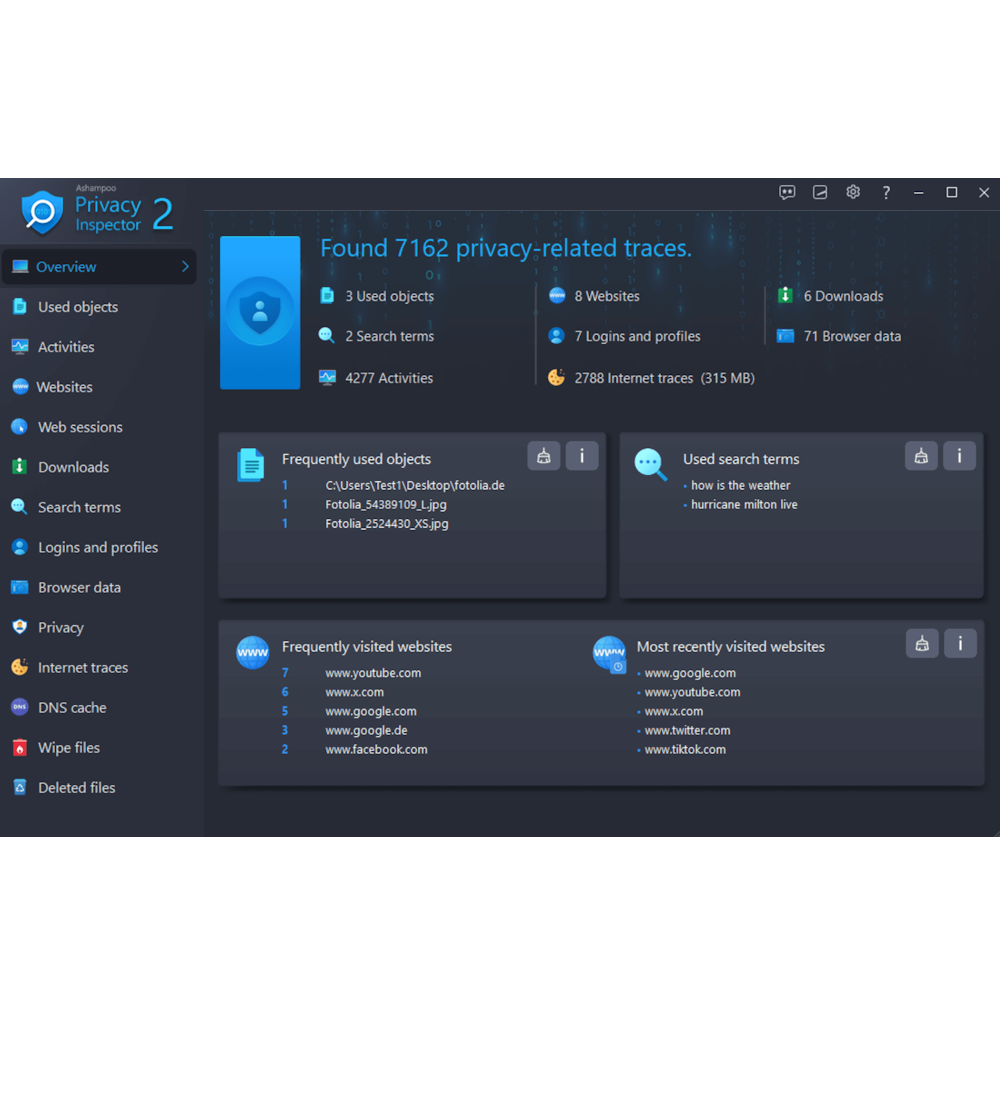Click the 7 Logins and profiles summary
The height and width of the screenshot is (1100, 1000).
[x=636, y=336]
